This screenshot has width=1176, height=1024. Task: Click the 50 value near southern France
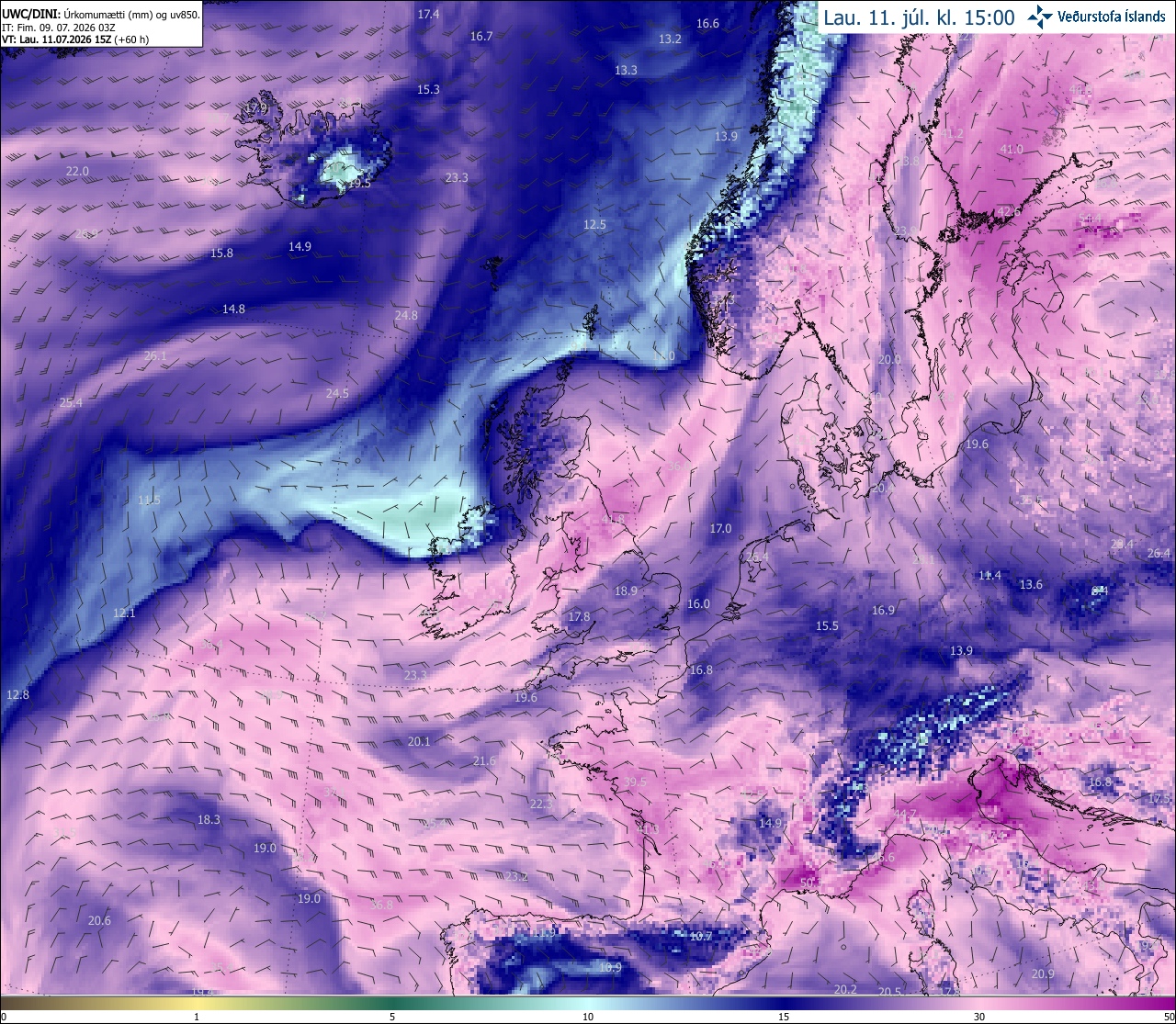[x=808, y=883]
